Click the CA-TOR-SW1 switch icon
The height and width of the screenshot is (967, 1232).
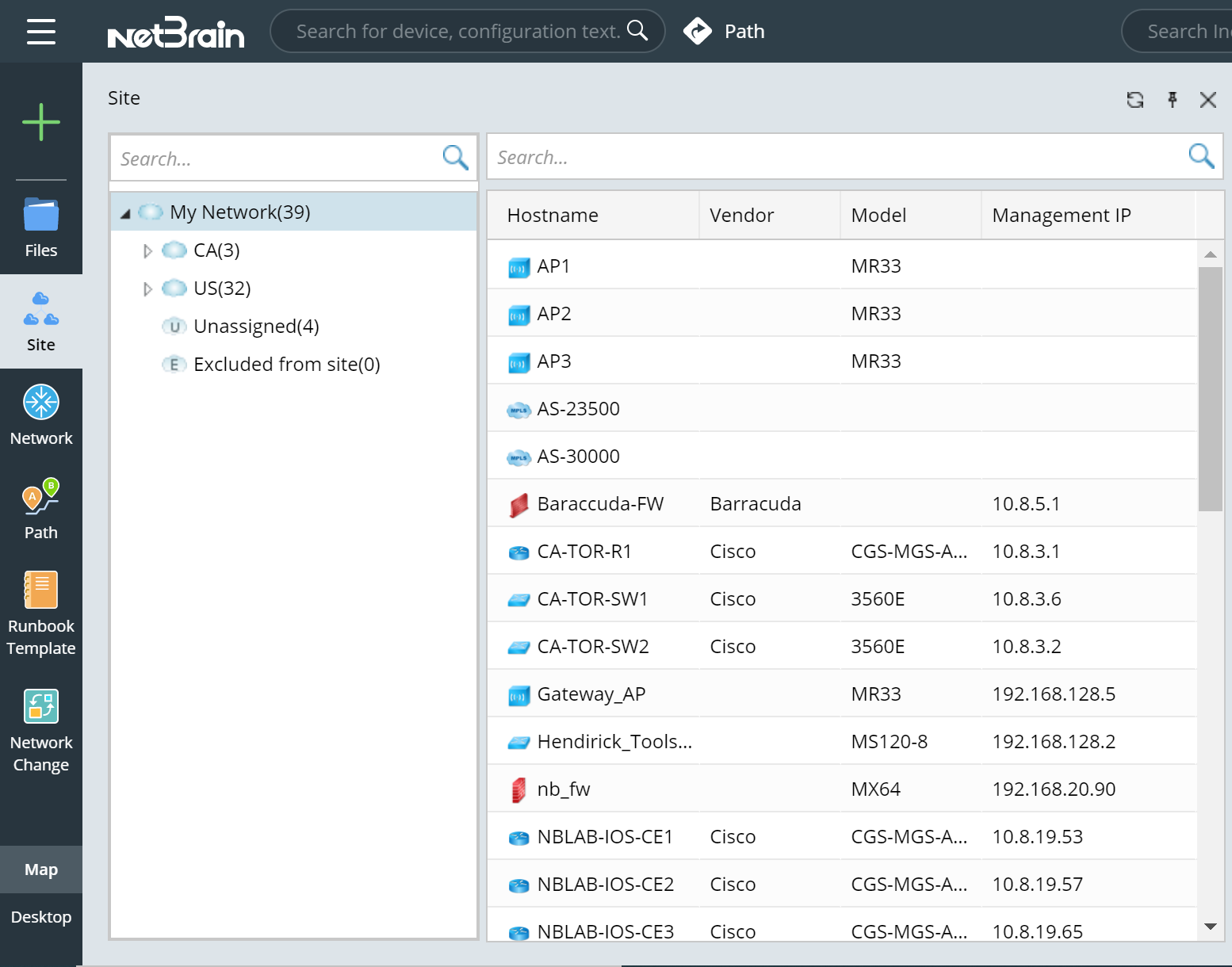(x=518, y=600)
